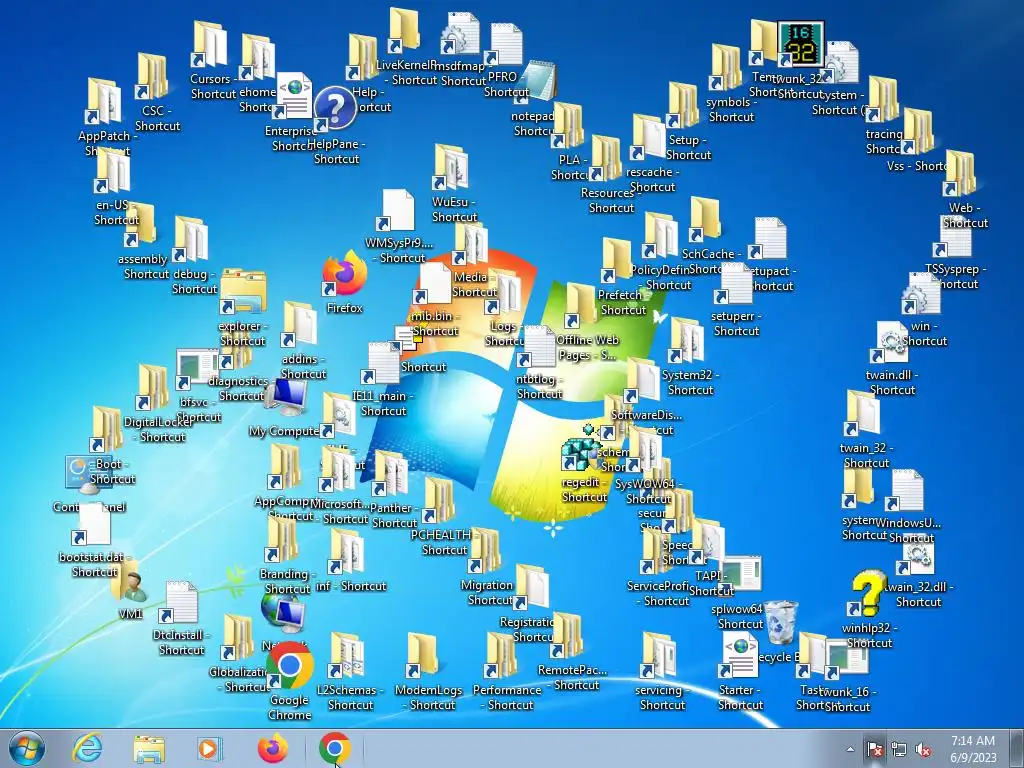Open the WMSysPr9 shortcut file

tap(396, 210)
